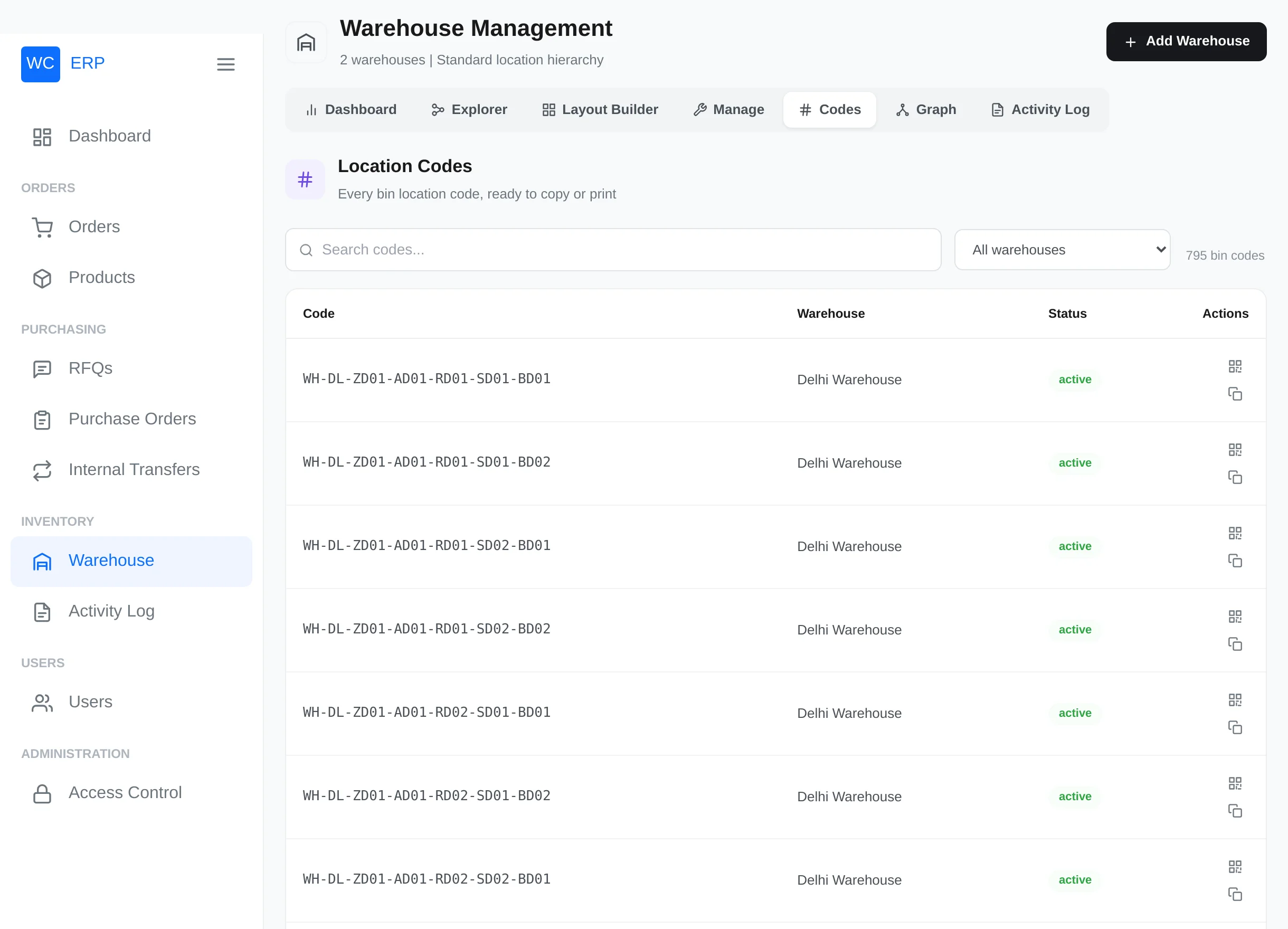
Task: Click the purple hash Location Codes icon
Action: click(x=305, y=179)
